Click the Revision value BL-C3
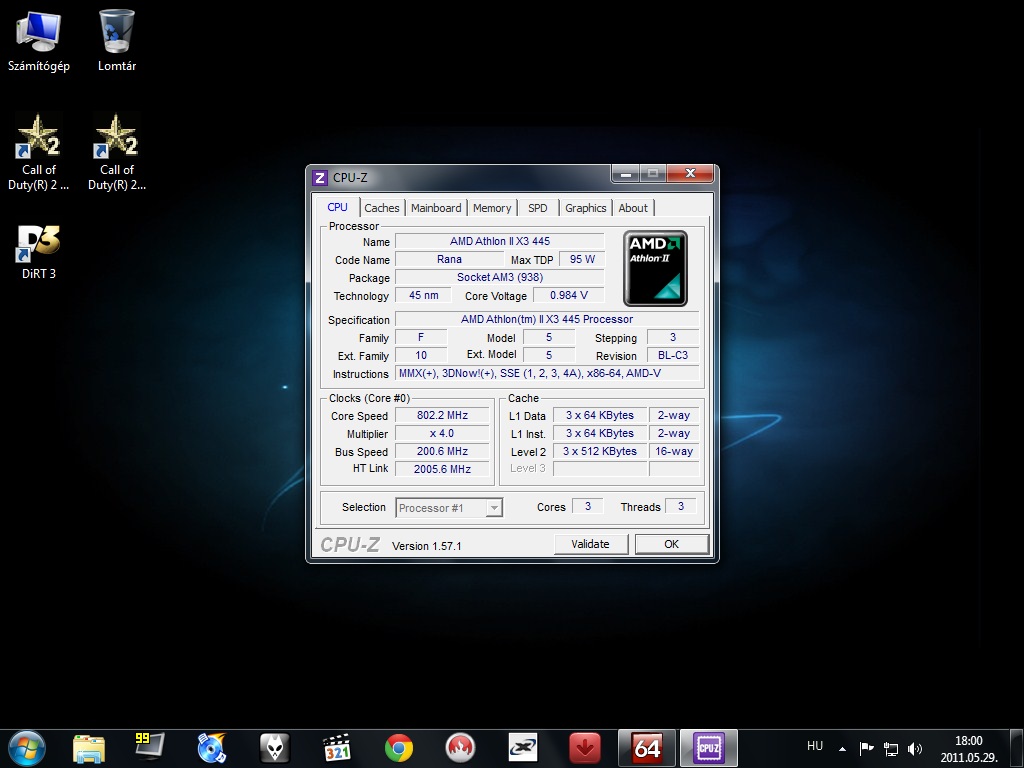1024x768 pixels. [x=673, y=355]
